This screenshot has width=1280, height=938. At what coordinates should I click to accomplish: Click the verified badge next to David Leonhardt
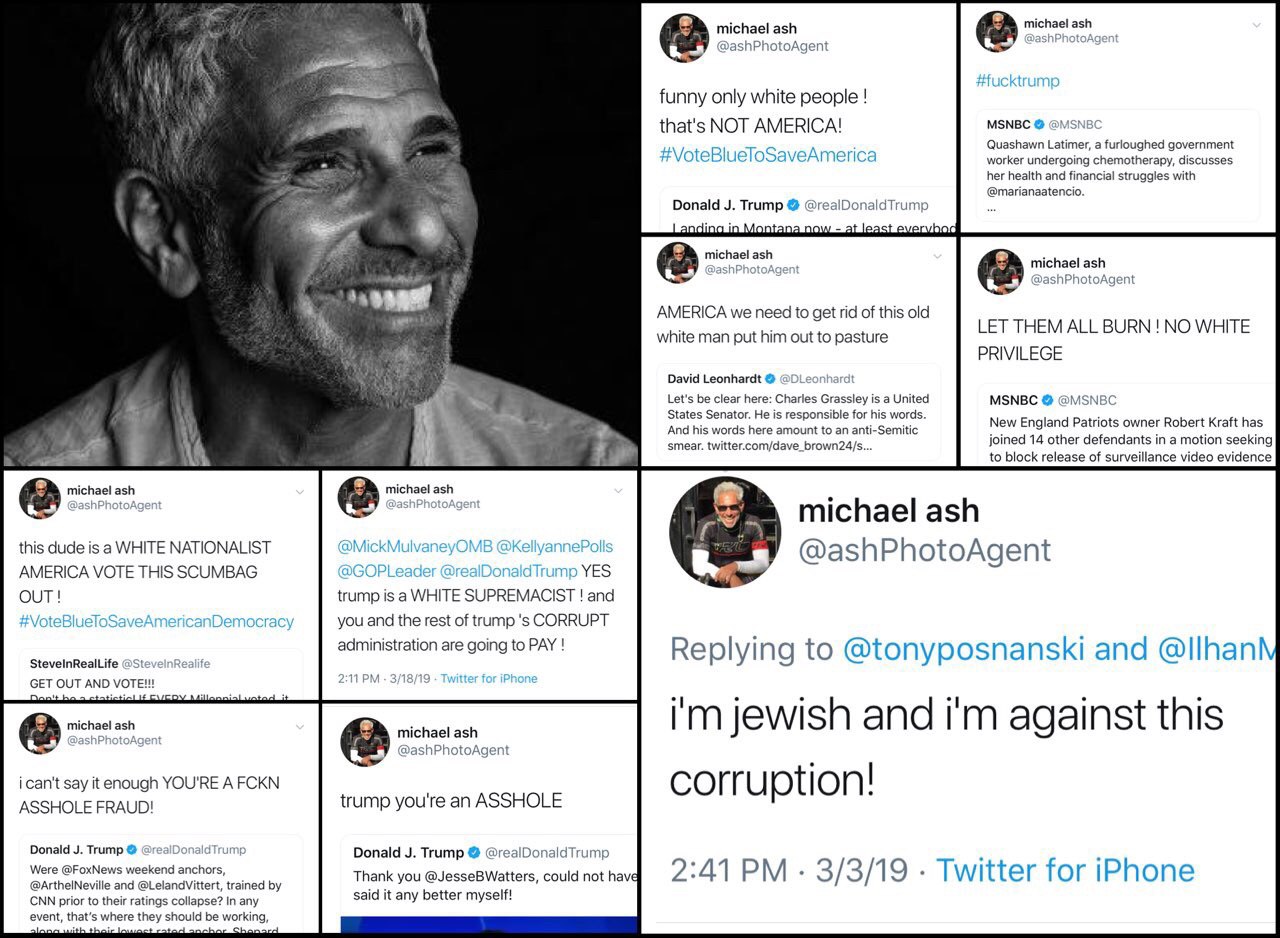coord(771,380)
